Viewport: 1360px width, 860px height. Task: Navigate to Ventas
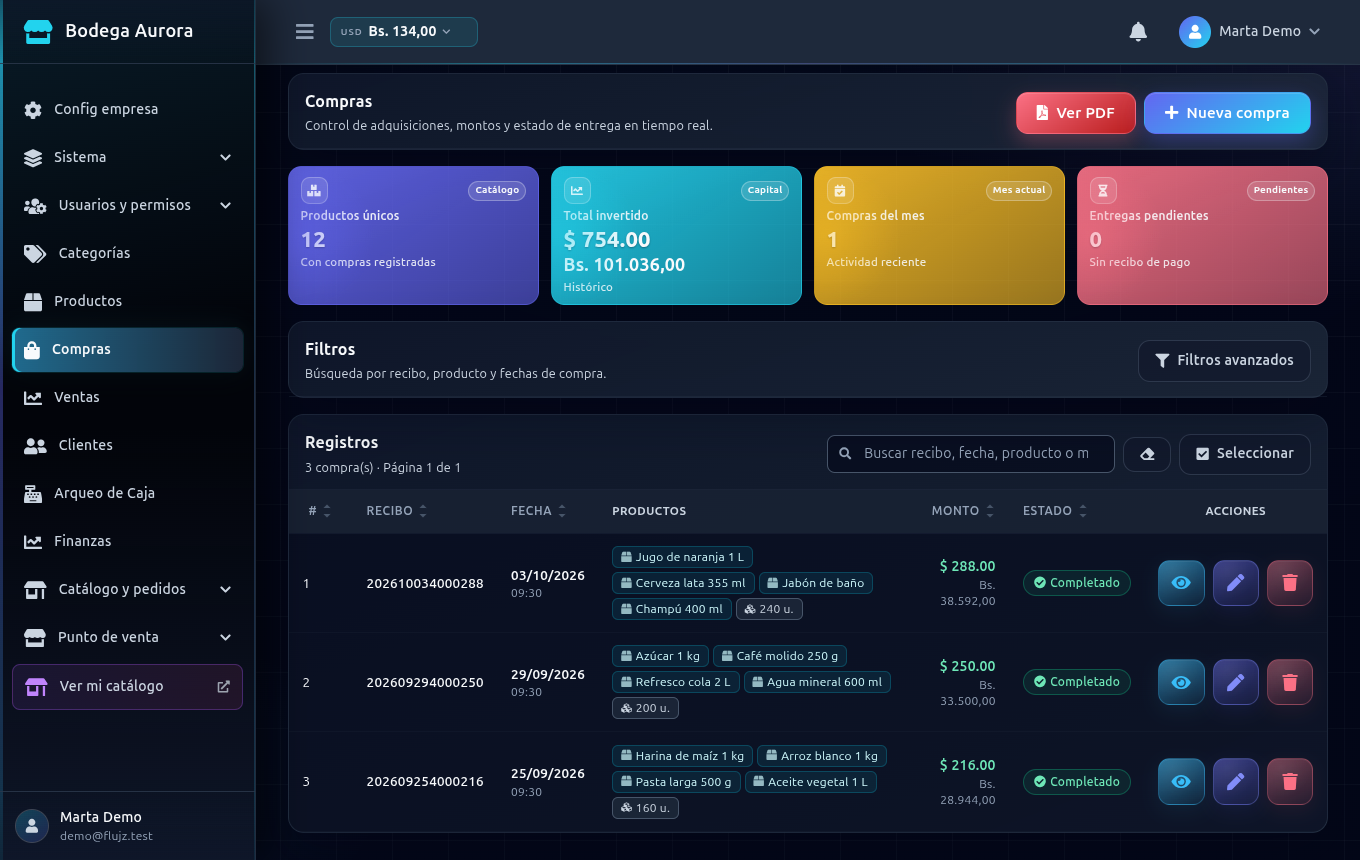click(128, 397)
